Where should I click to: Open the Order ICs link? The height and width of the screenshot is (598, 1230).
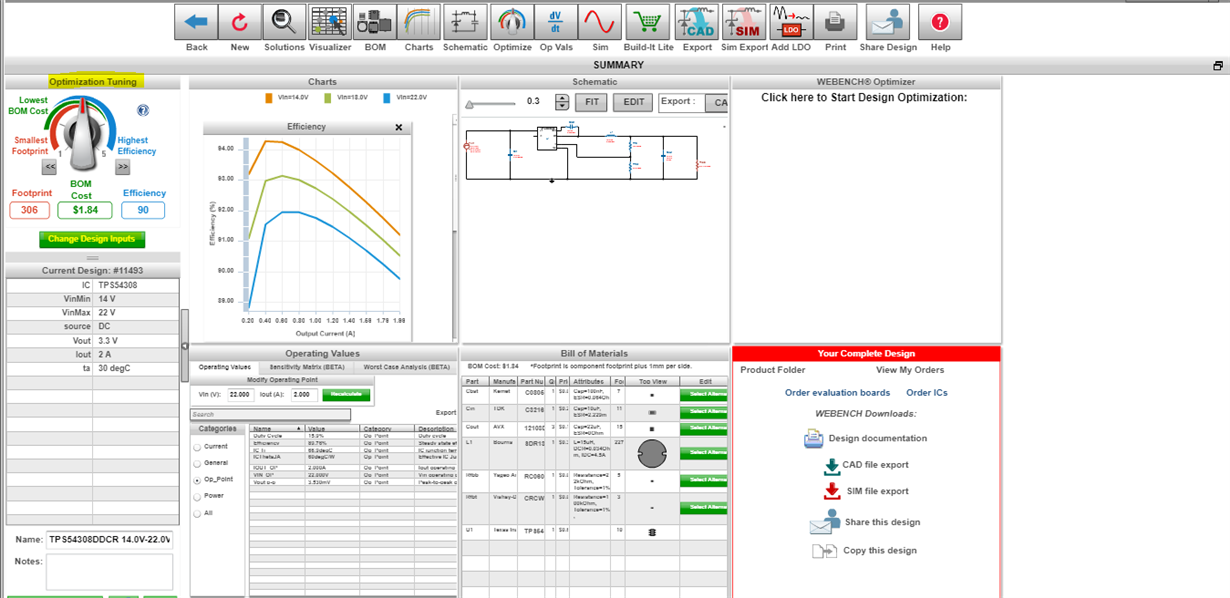(927, 393)
